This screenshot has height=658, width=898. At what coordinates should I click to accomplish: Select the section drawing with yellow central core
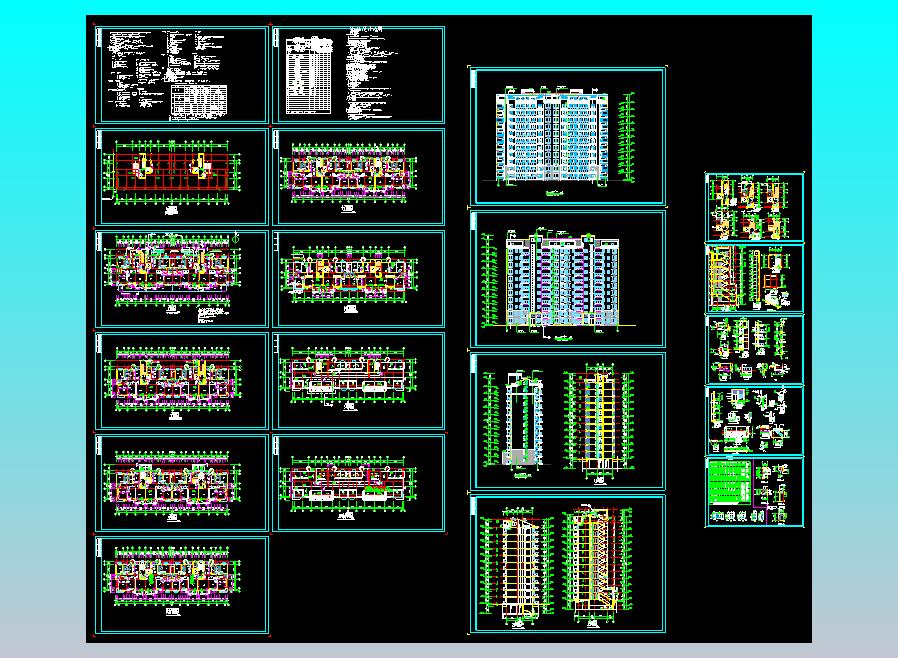(599, 421)
